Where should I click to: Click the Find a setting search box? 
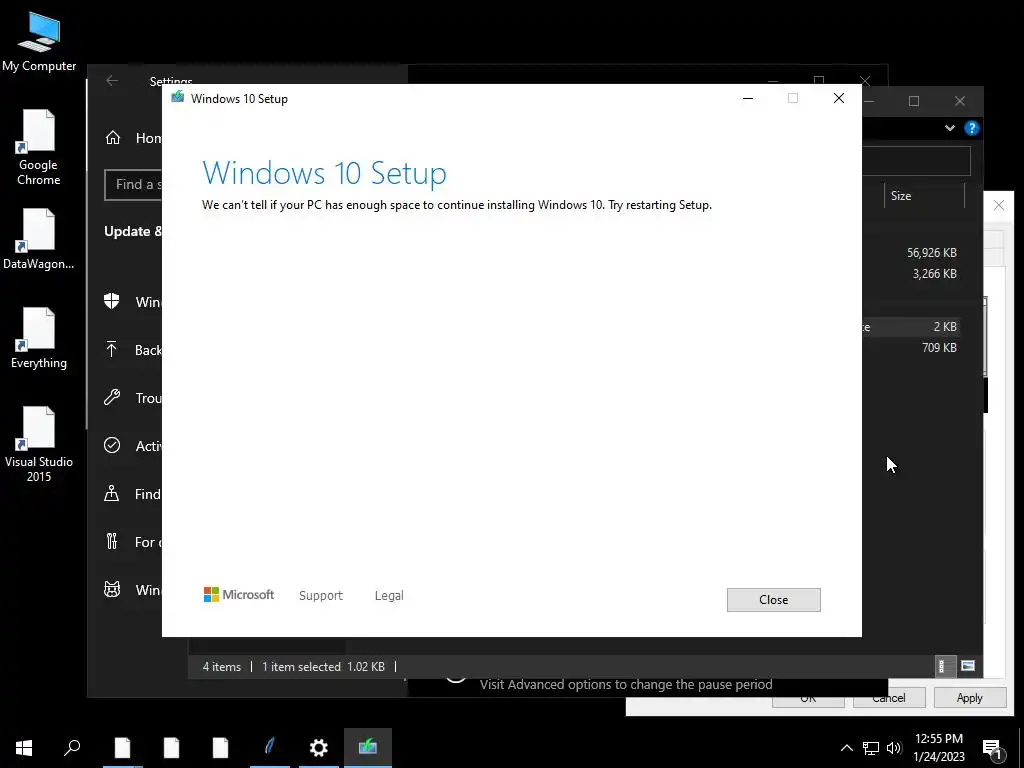coord(134,185)
